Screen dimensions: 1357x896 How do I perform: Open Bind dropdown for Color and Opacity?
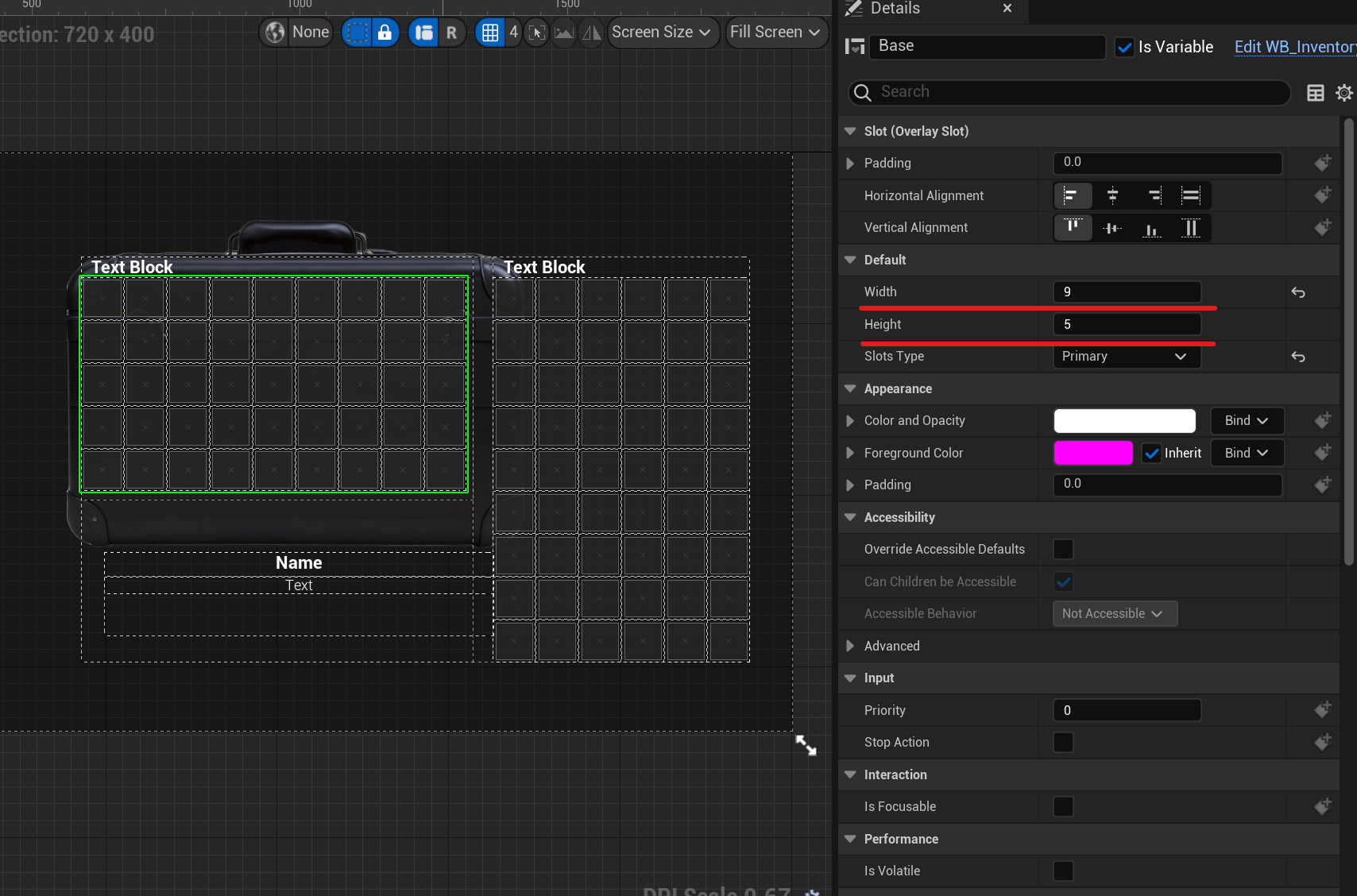tap(1247, 421)
